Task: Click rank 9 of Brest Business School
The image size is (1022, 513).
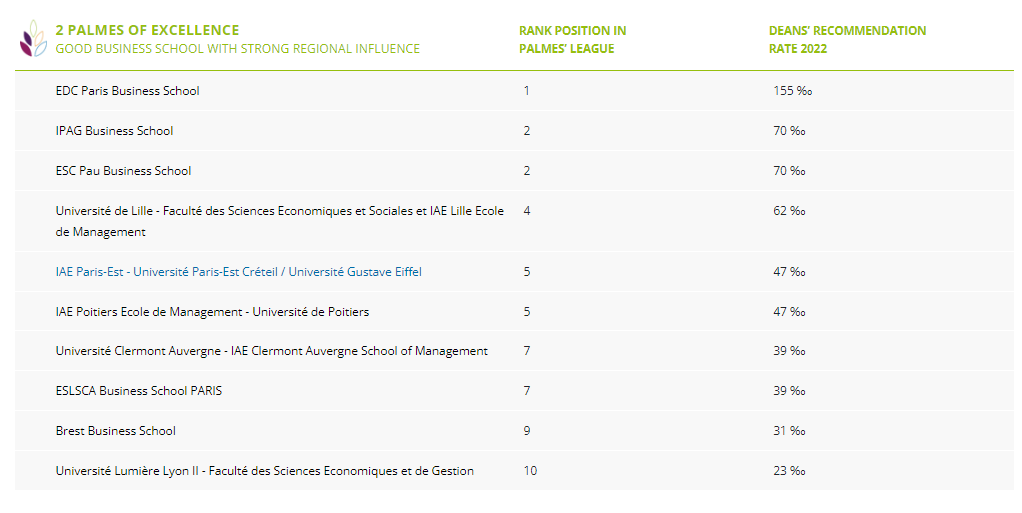Action: (x=527, y=431)
